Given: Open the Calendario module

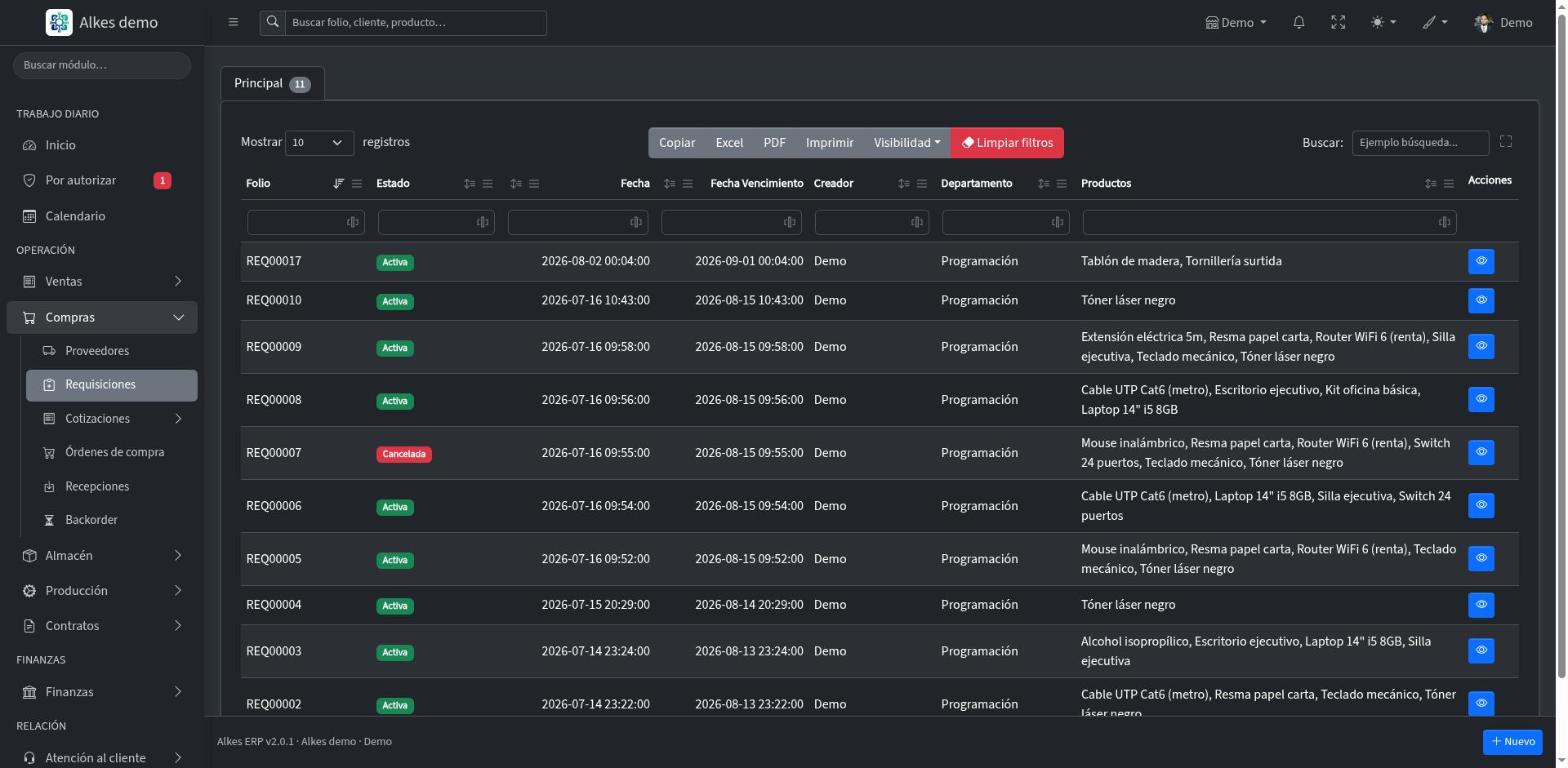Looking at the screenshot, I should [x=102, y=216].
